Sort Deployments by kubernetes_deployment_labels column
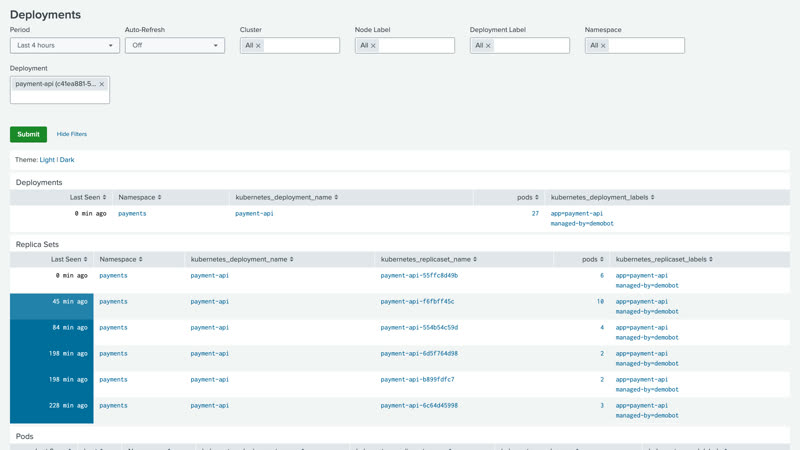Viewport: 800px width, 450px height. point(603,197)
